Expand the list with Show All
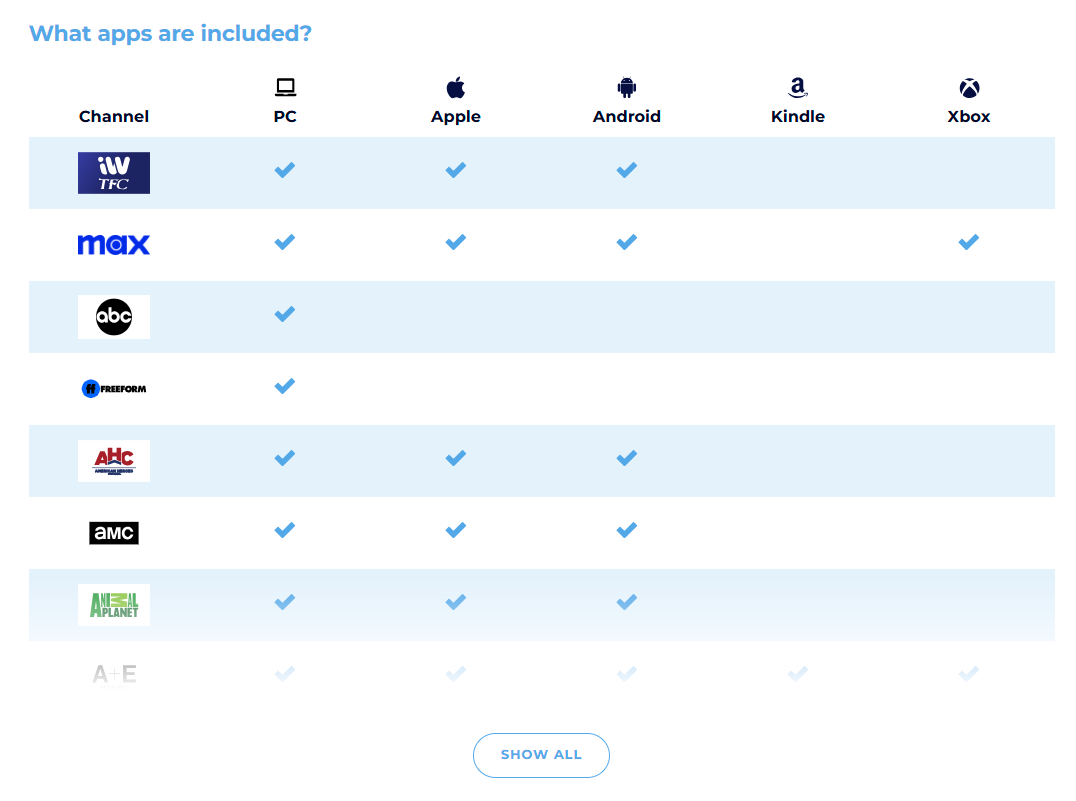Image resolution: width=1076 pixels, height=801 pixels. pos(541,755)
